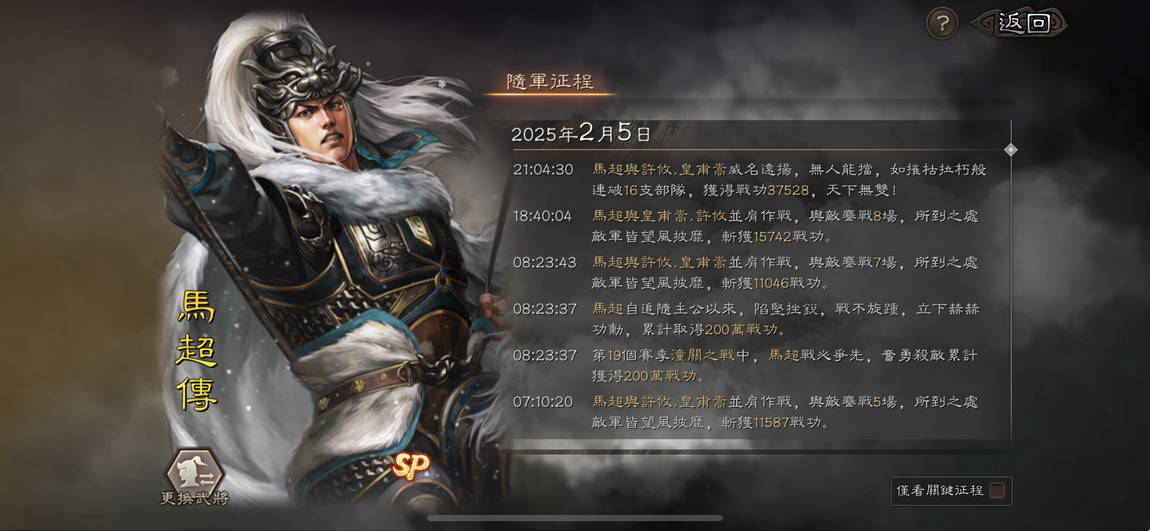Screen dimensions: 1150x531
Task: Click the 僅看關鍵征程 label text
Action: [x=940, y=491]
